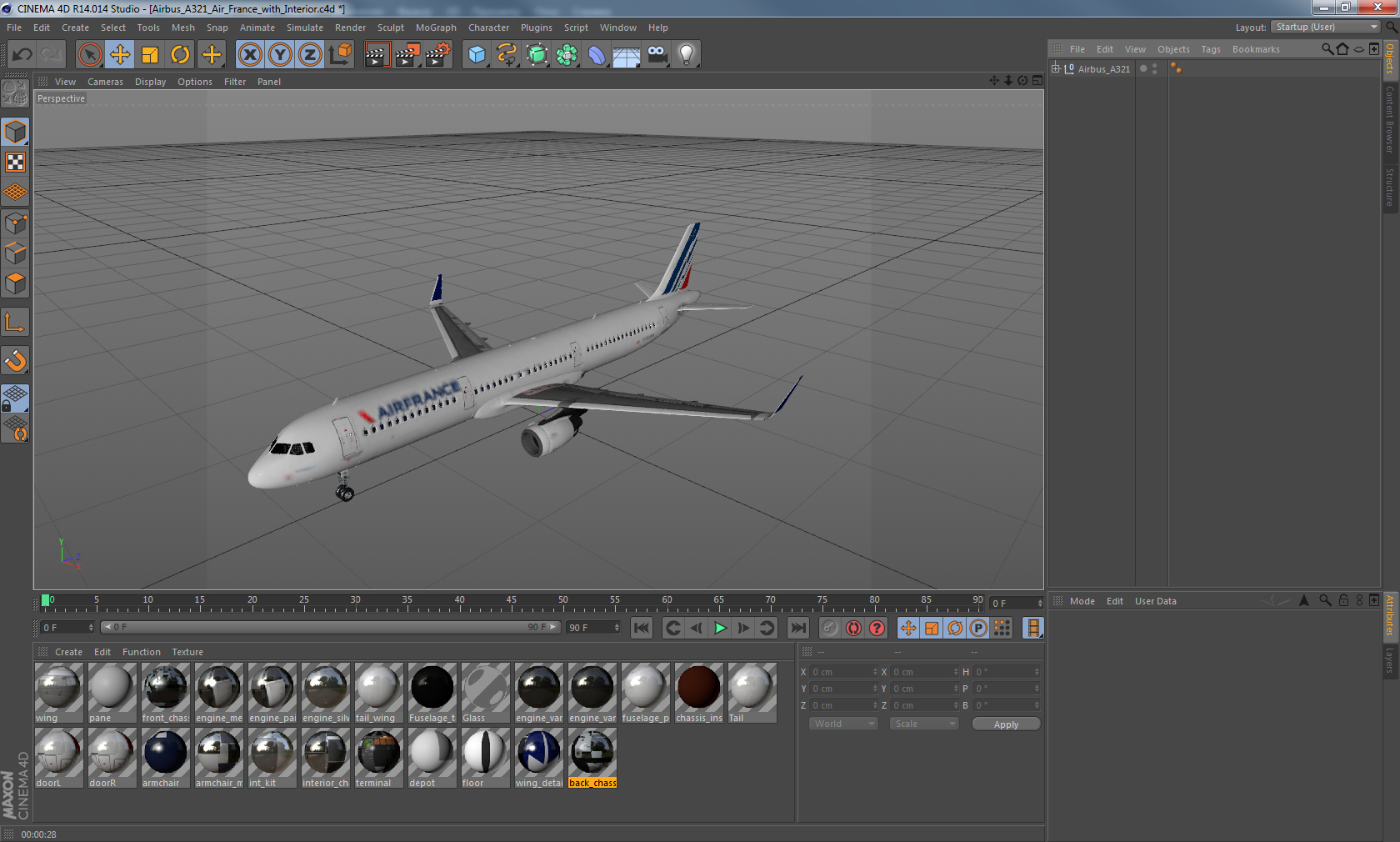The image size is (1400, 842).
Task: Toggle Airbus_A321 editor visibility dot
Action: (x=1155, y=66)
